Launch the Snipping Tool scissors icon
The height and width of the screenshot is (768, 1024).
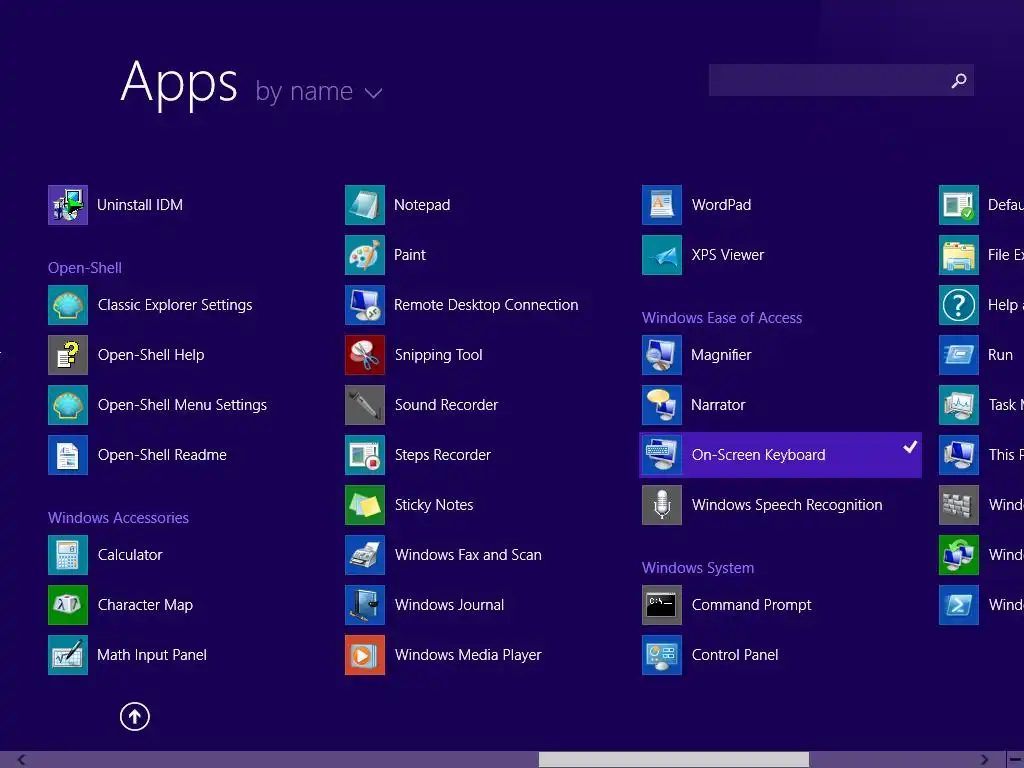point(365,355)
